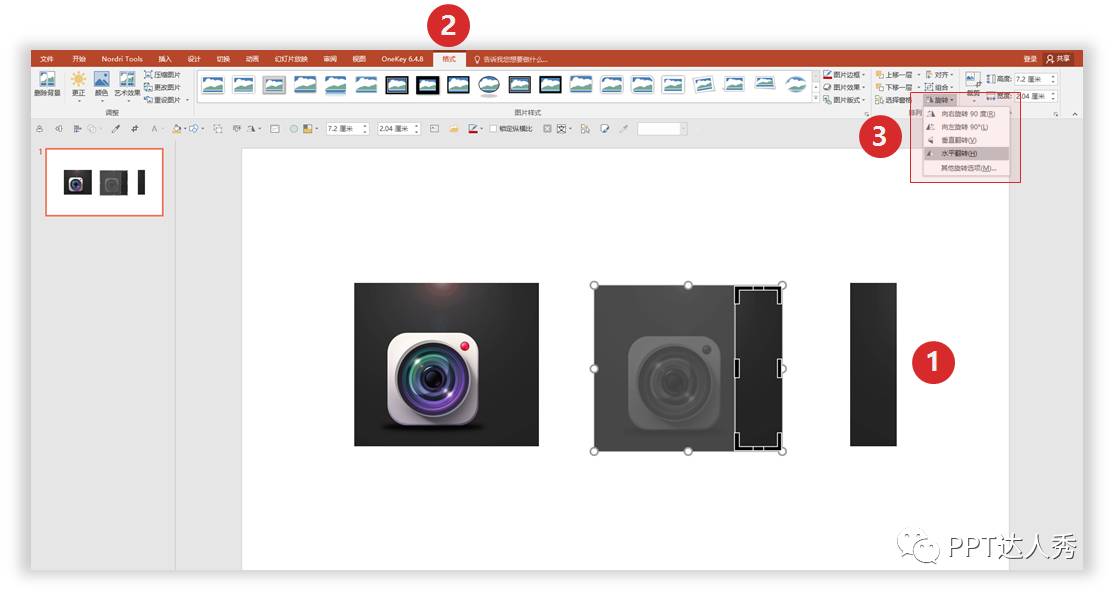Open the 对齐 align dropdown

tap(939, 75)
